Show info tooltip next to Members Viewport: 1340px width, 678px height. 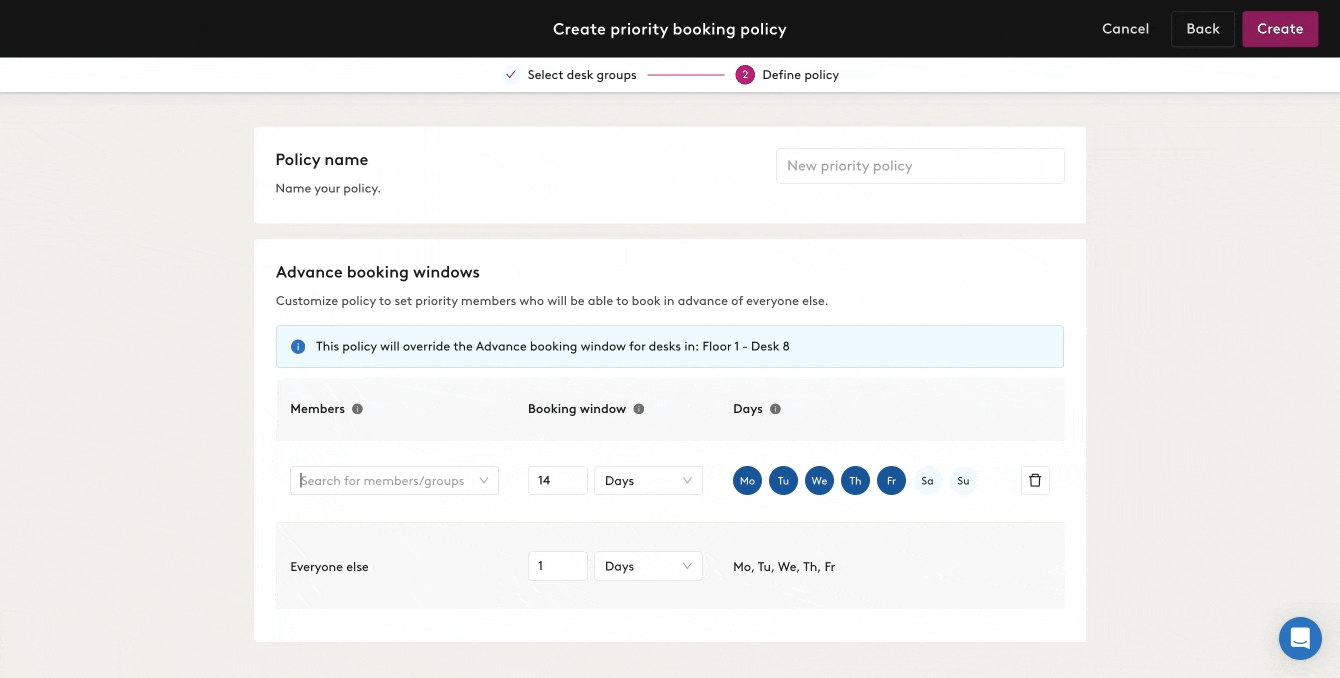[357, 409]
